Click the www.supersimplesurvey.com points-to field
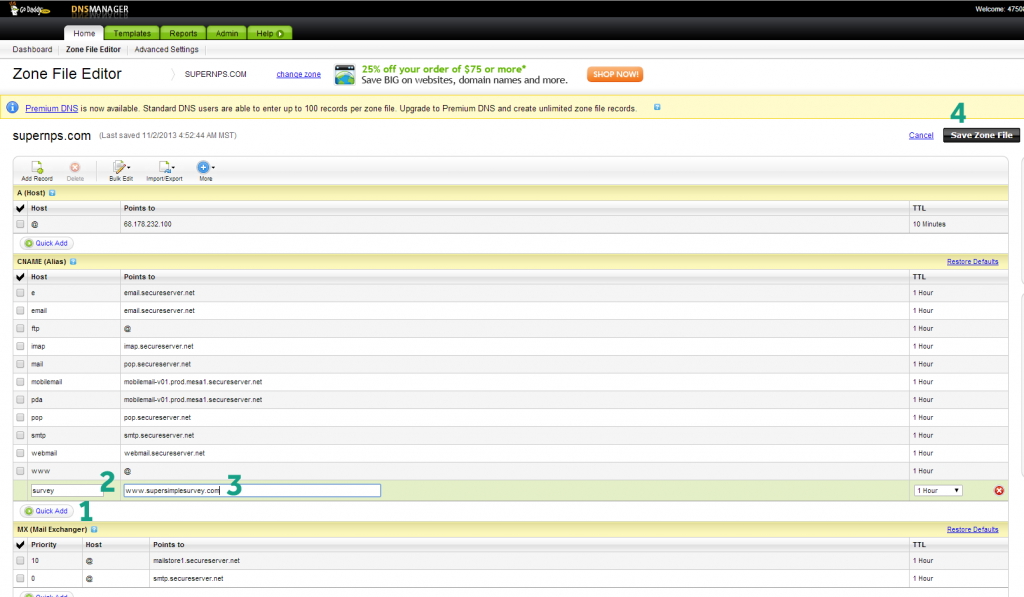Image resolution: width=1024 pixels, height=597 pixels. (x=252, y=491)
